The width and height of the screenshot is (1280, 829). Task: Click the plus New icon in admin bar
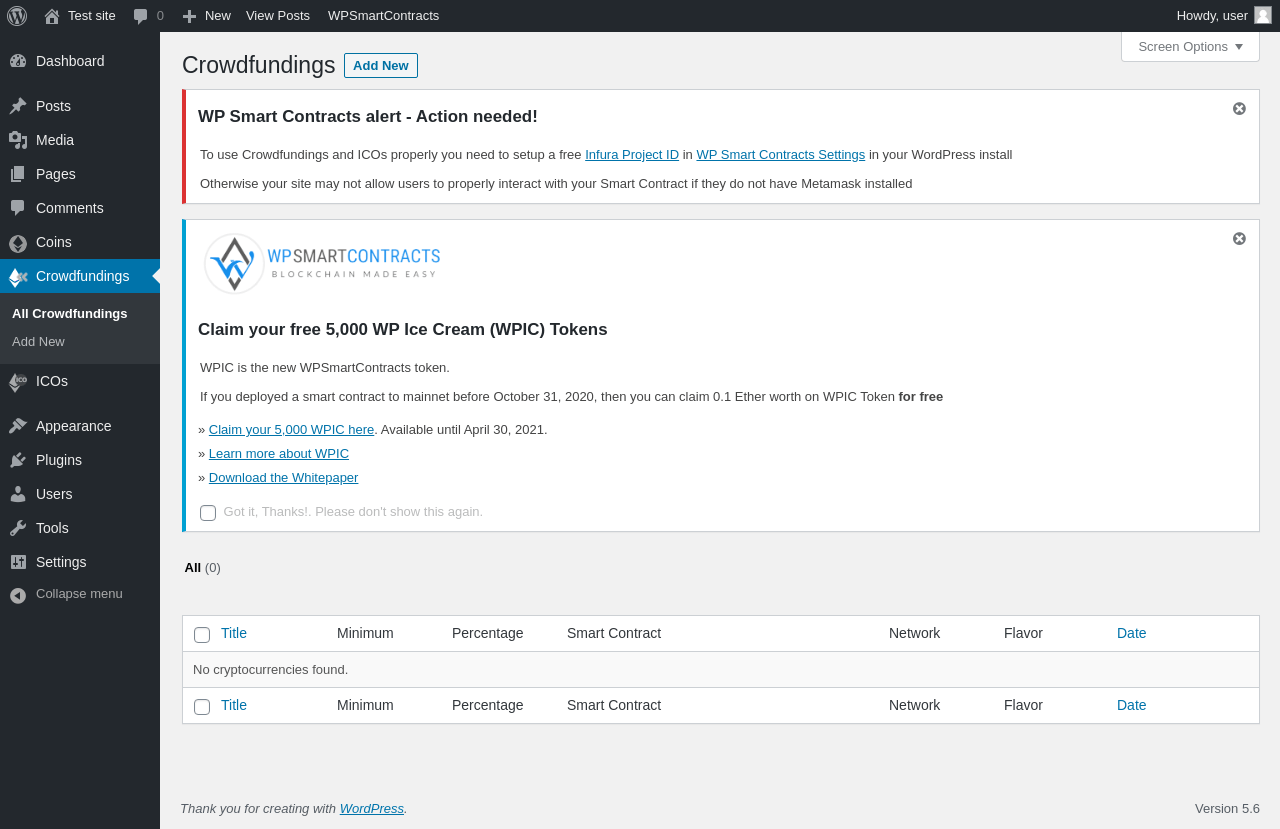189,16
